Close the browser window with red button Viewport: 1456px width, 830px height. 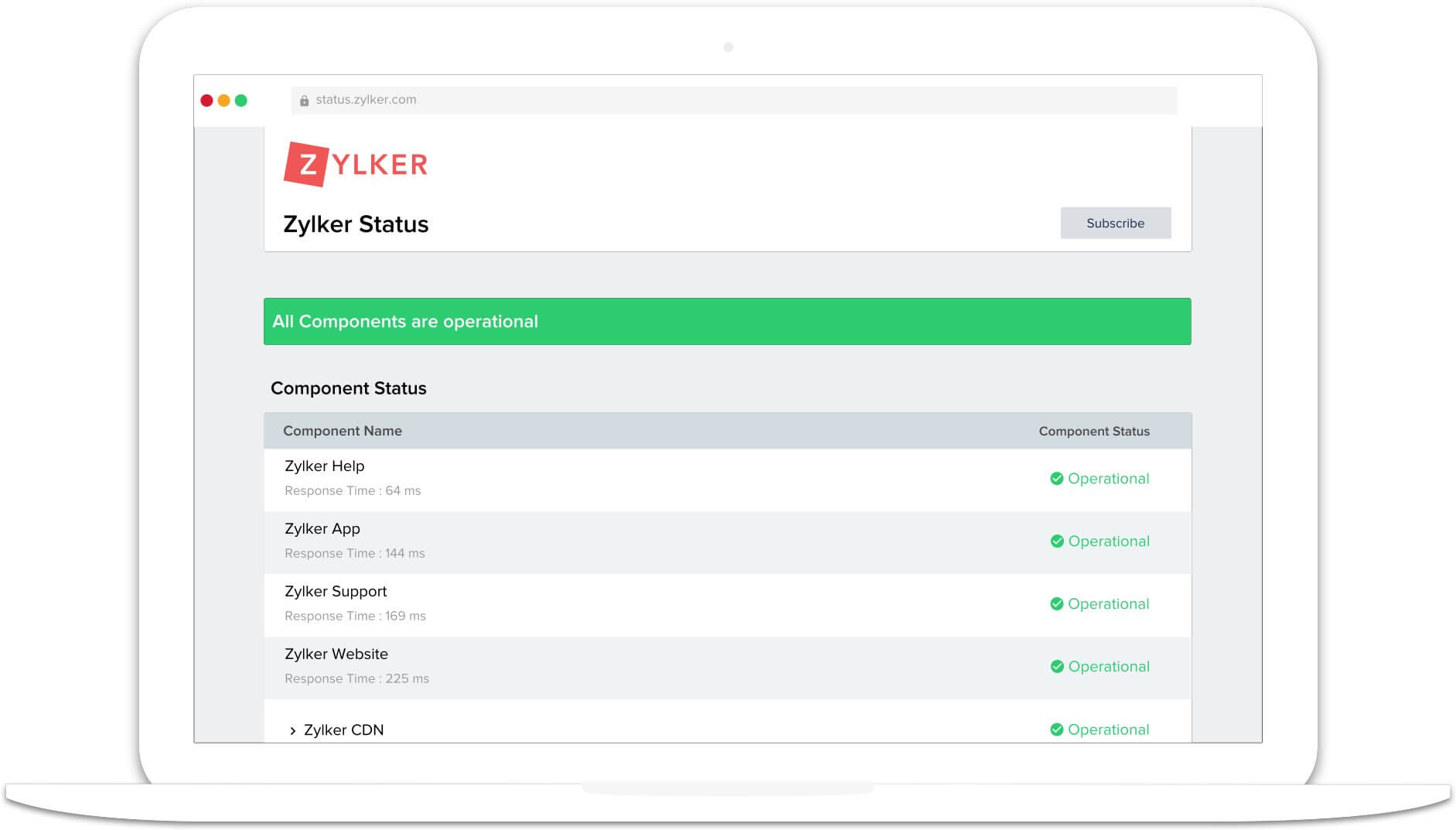coord(206,101)
